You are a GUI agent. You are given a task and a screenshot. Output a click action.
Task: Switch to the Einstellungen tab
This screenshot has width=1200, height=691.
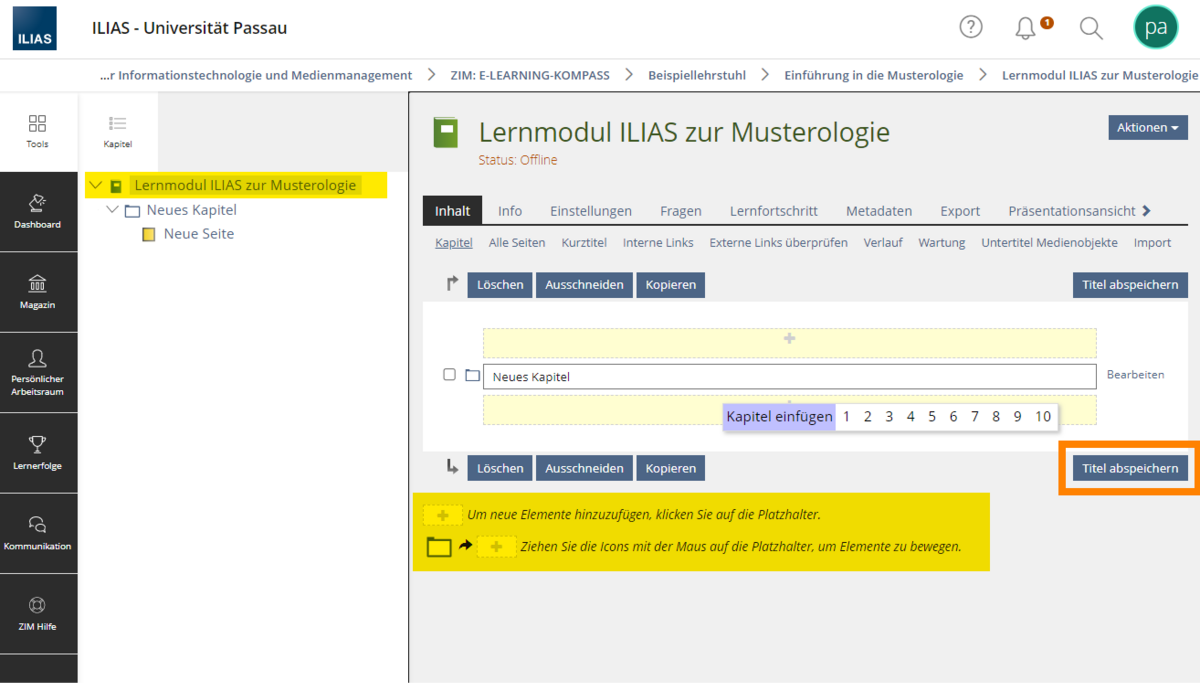[x=591, y=210]
